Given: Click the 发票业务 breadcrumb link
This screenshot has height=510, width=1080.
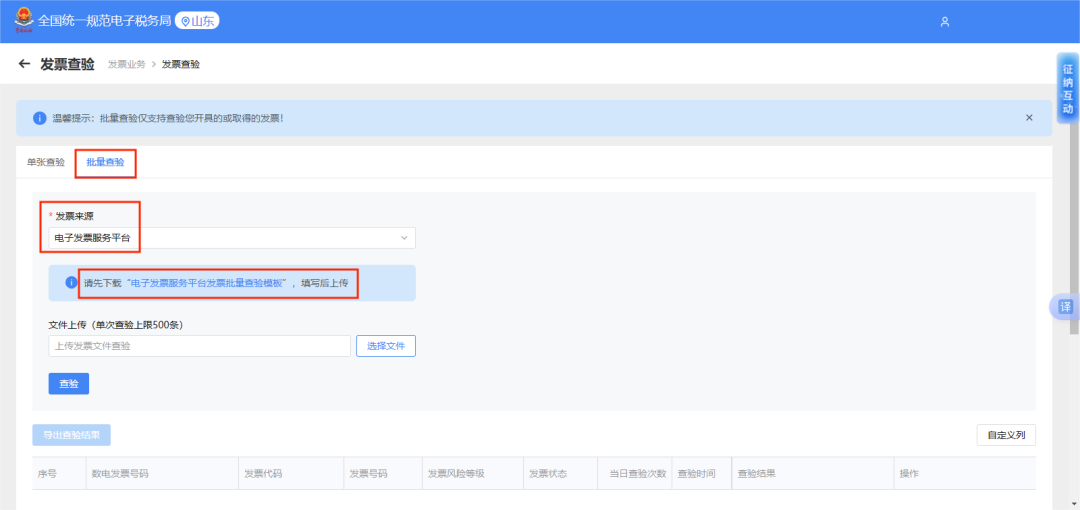Looking at the screenshot, I should click(126, 64).
